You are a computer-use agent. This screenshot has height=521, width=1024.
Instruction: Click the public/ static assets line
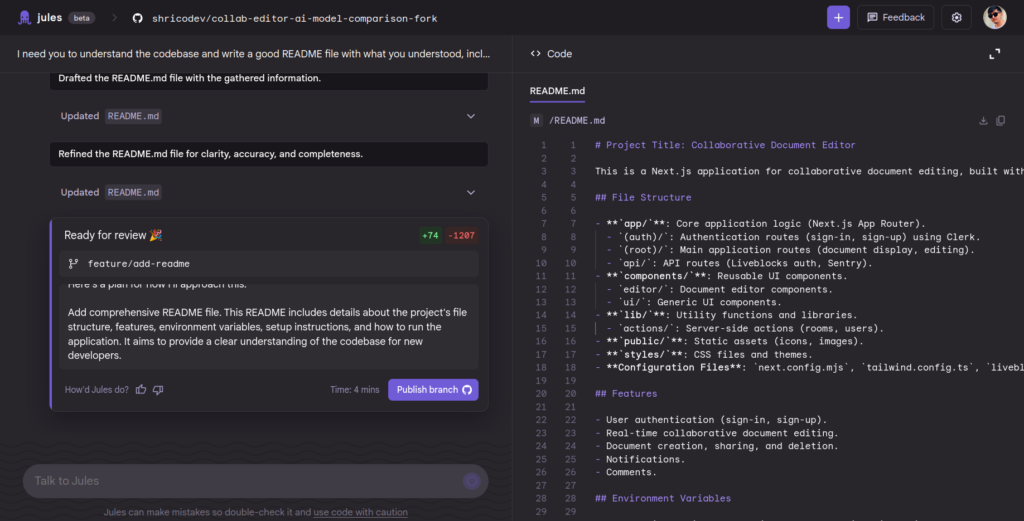click(x=729, y=341)
